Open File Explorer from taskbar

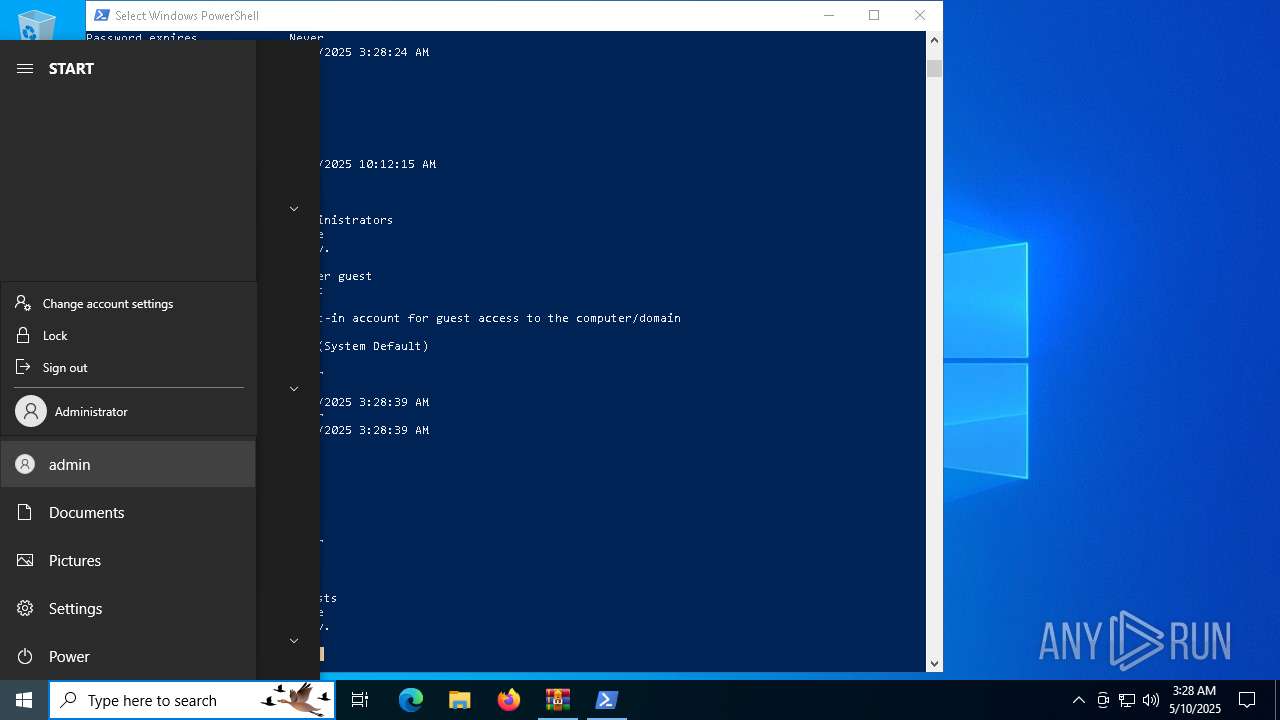coord(460,700)
